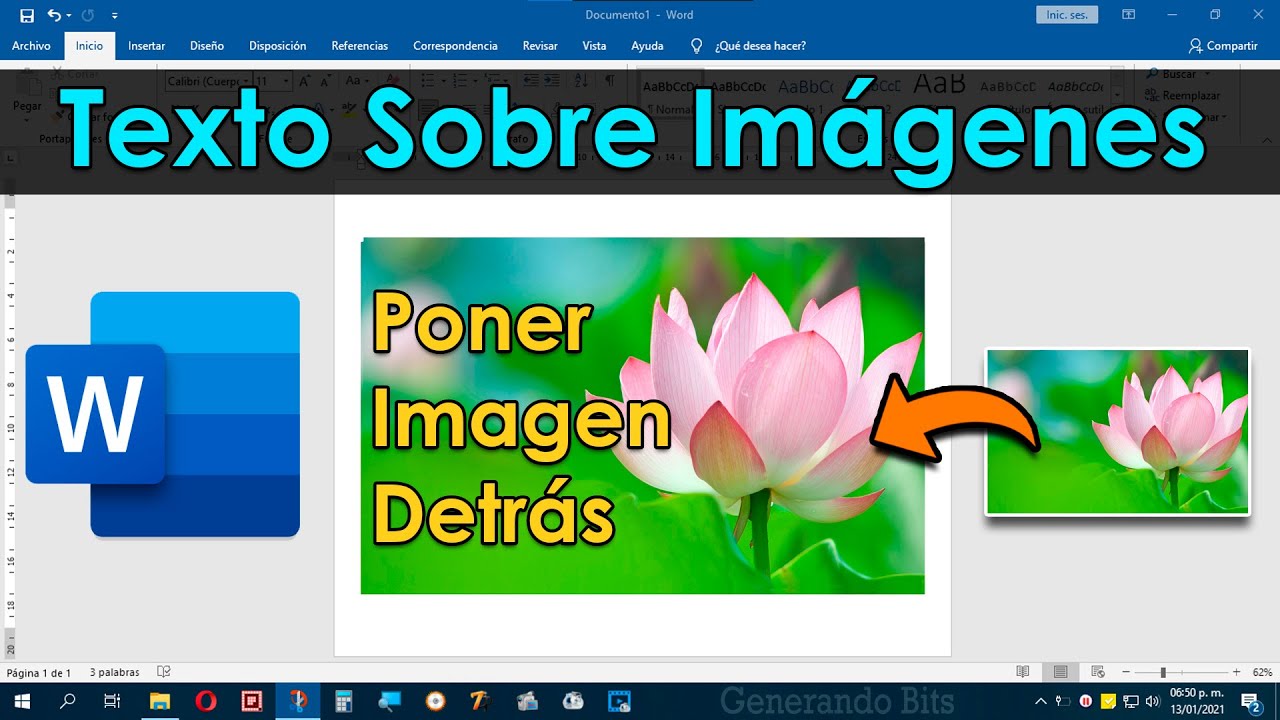The height and width of the screenshot is (720, 1280).
Task: Switch to Read Mode view icon
Action: [1022, 672]
